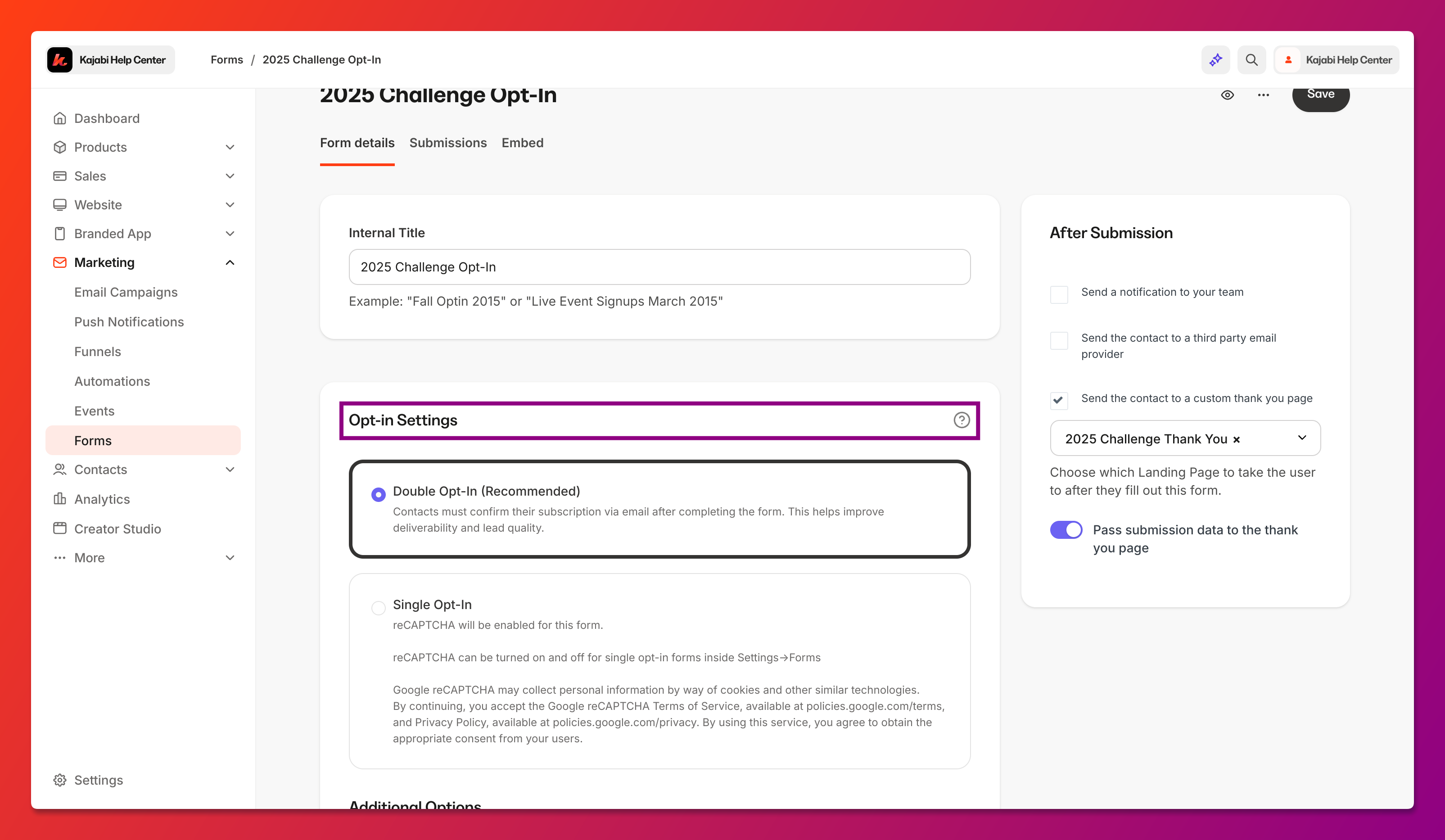Check Send a notification to your team
The width and height of the screenshot is (1445, 840).
tap(1058, 295)
